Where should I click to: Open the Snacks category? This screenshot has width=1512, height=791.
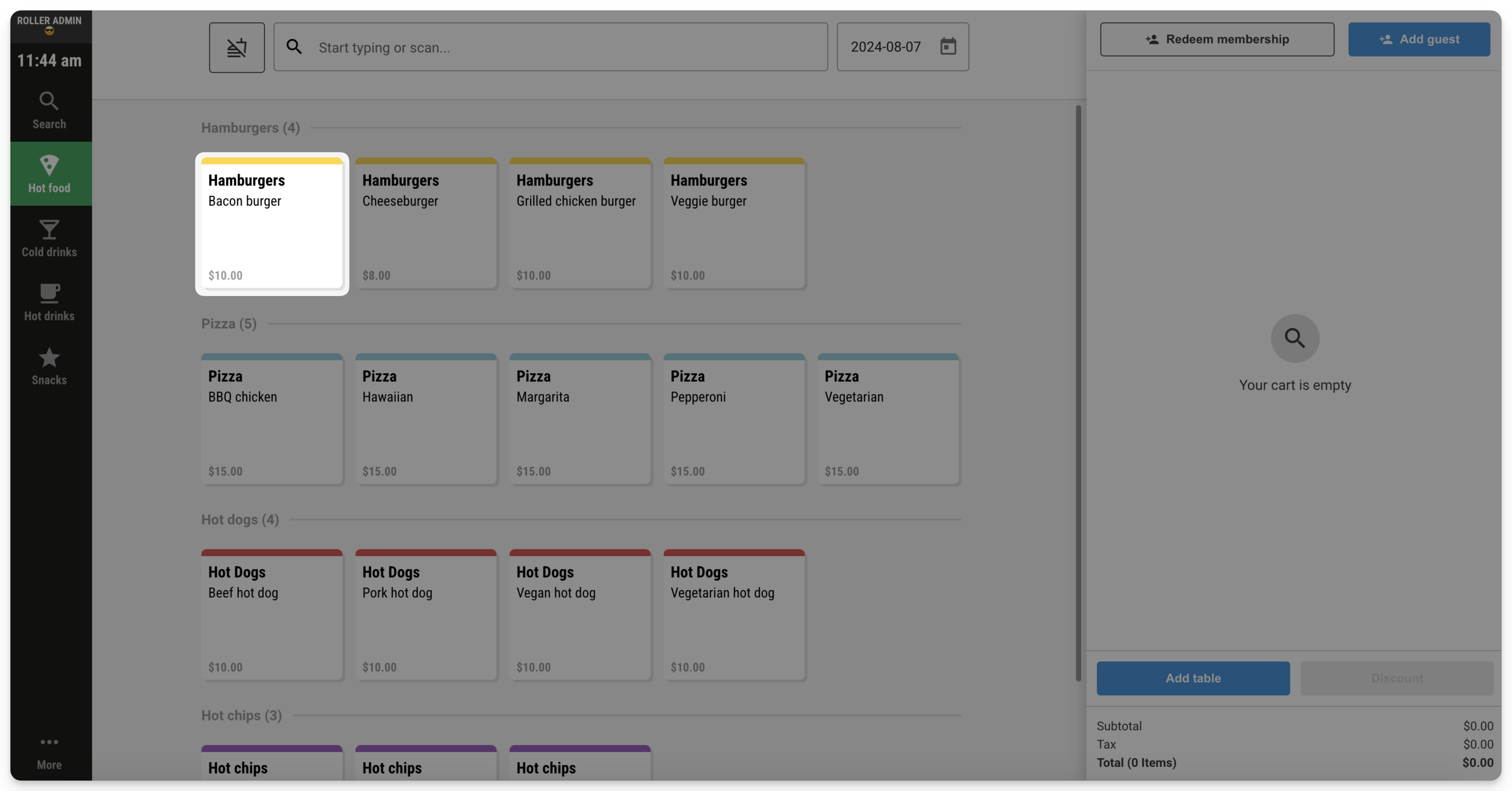pyautogui.click(x=49, y=366)
